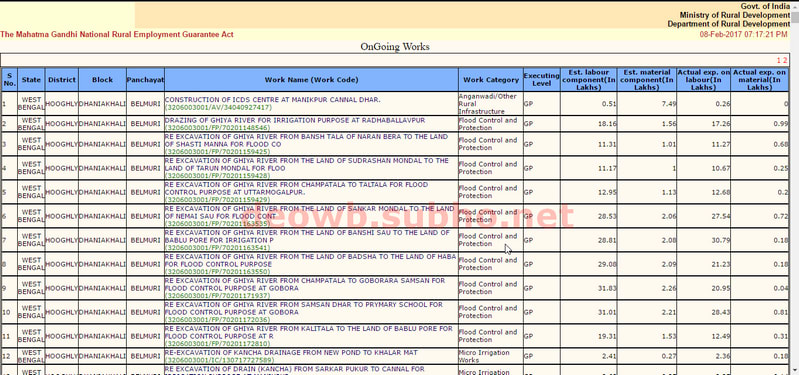The image size is (799, 375).
Task: Click 'BANSHI SAU TO THE LAND' work name
Action: coord(307,236)
